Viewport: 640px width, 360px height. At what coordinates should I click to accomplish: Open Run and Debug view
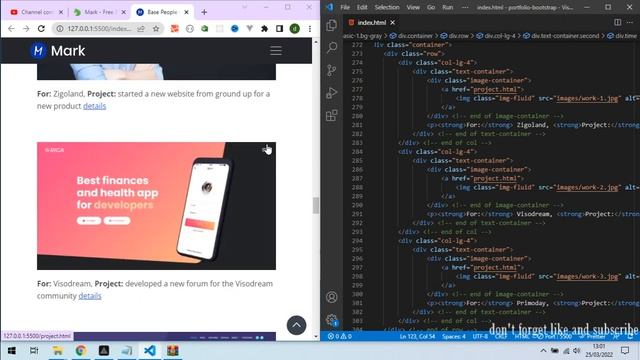pyautogui.click(x=332, y=93)
